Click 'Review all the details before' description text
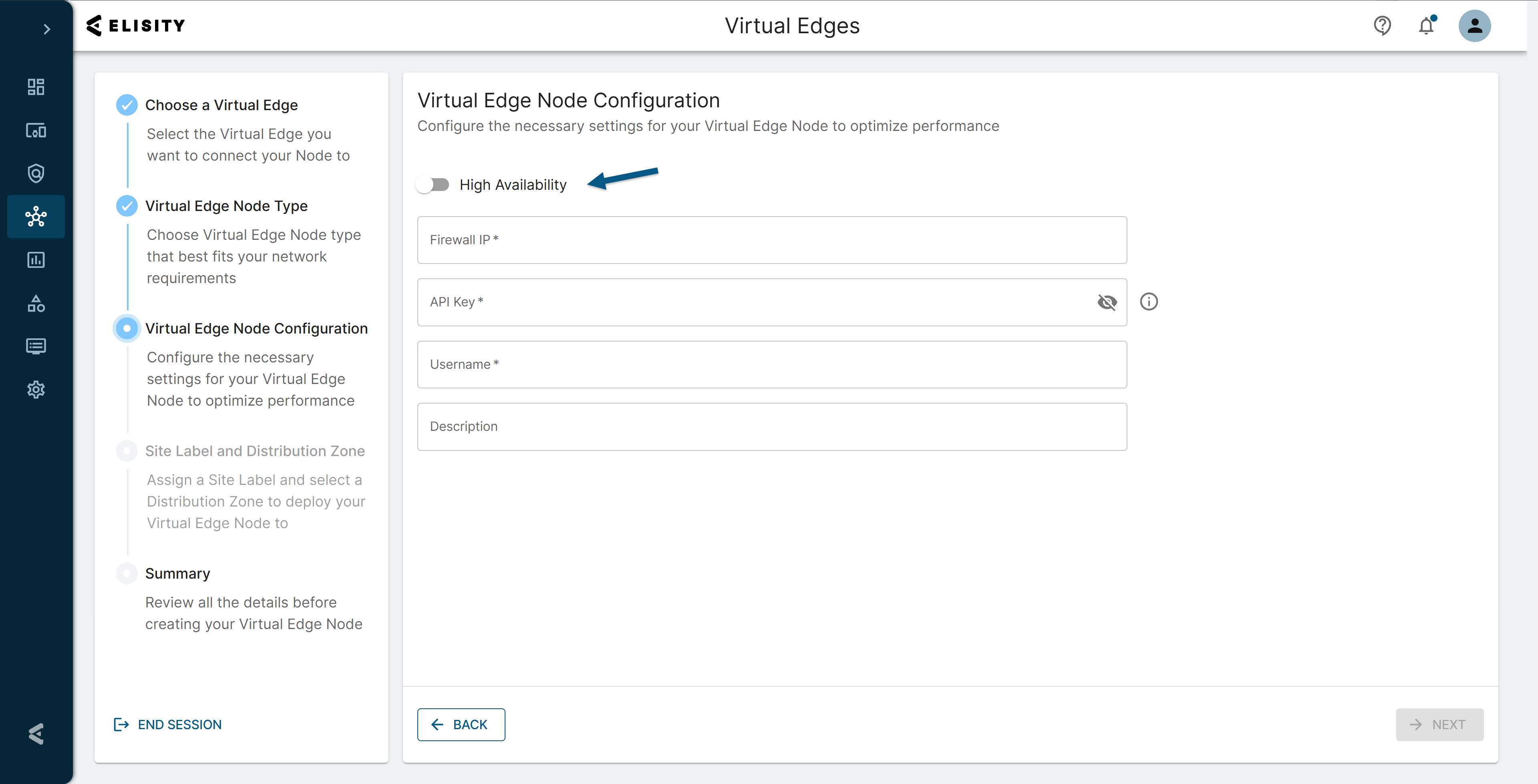Image resolution: width=1538 pixels, height=784 pixels. point(241,602)
